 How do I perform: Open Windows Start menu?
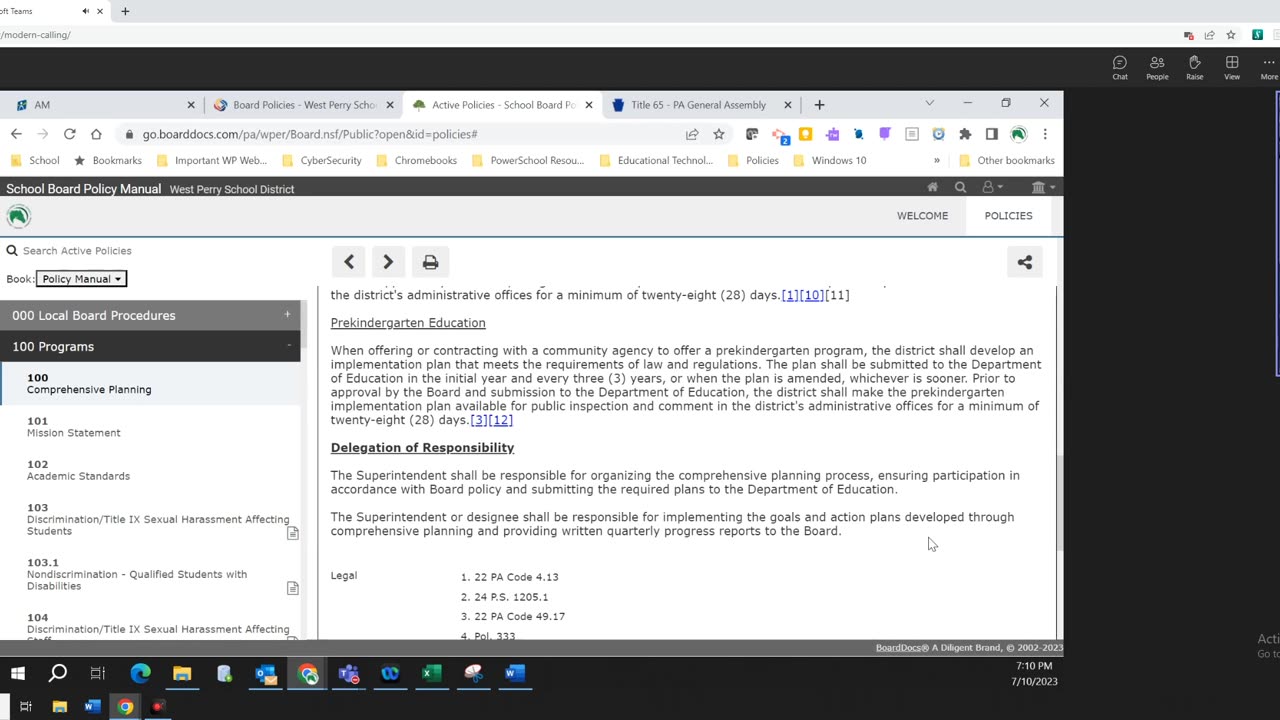(x=18, y=673)
